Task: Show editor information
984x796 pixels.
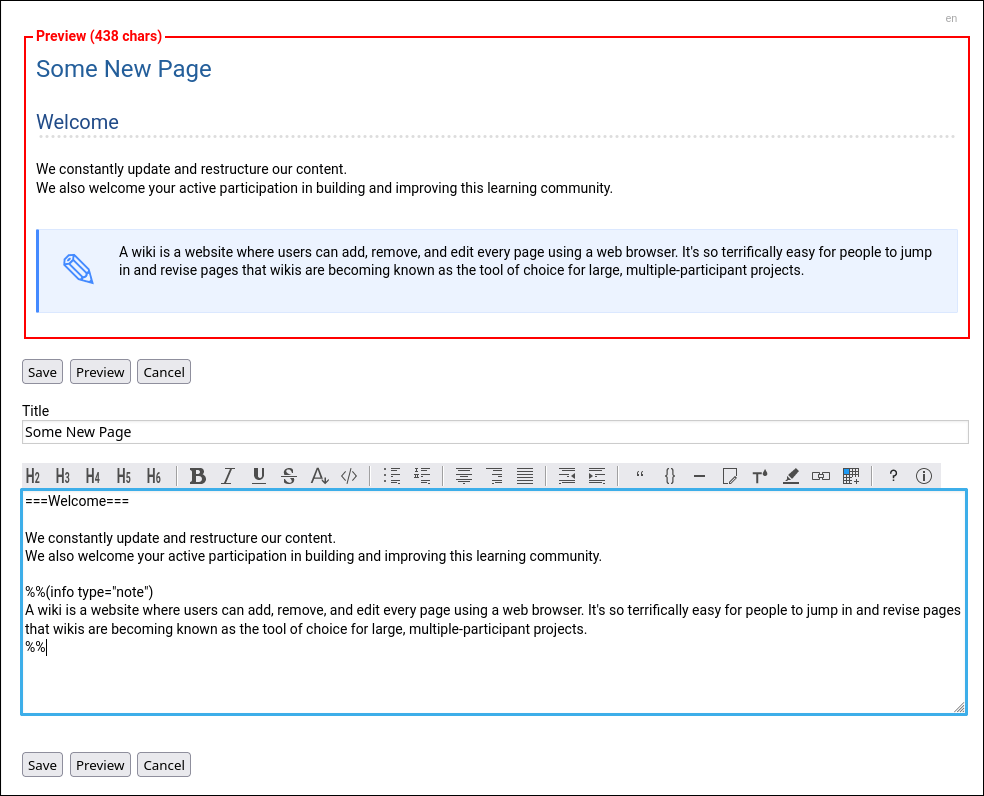Action: (923, 476)
